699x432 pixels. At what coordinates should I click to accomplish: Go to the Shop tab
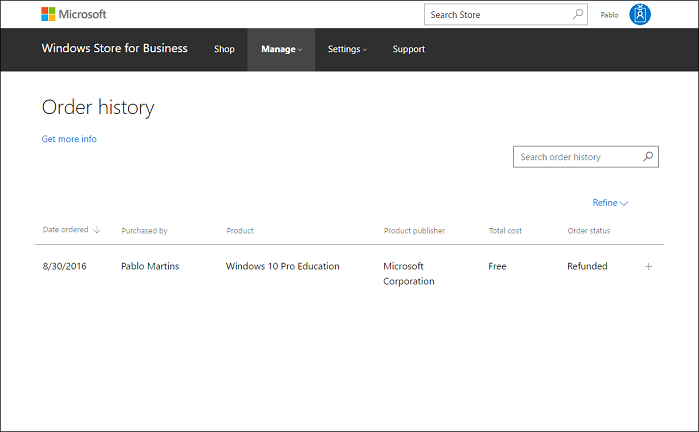coord(224,49)
